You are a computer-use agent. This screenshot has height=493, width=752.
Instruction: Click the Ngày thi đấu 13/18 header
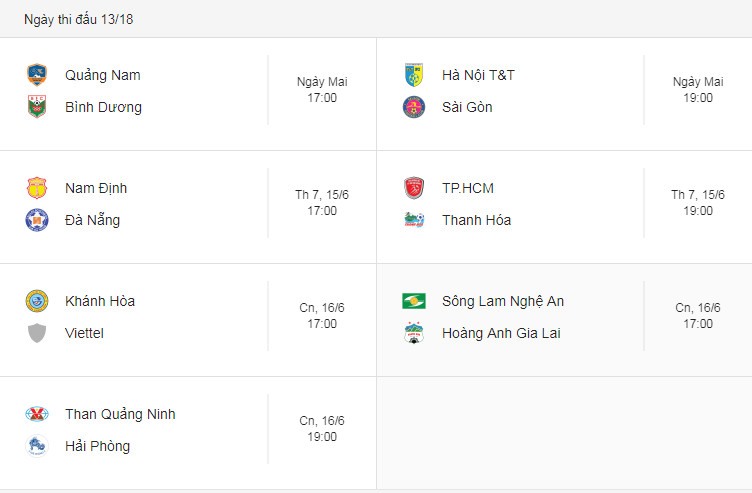pos(78,19)
